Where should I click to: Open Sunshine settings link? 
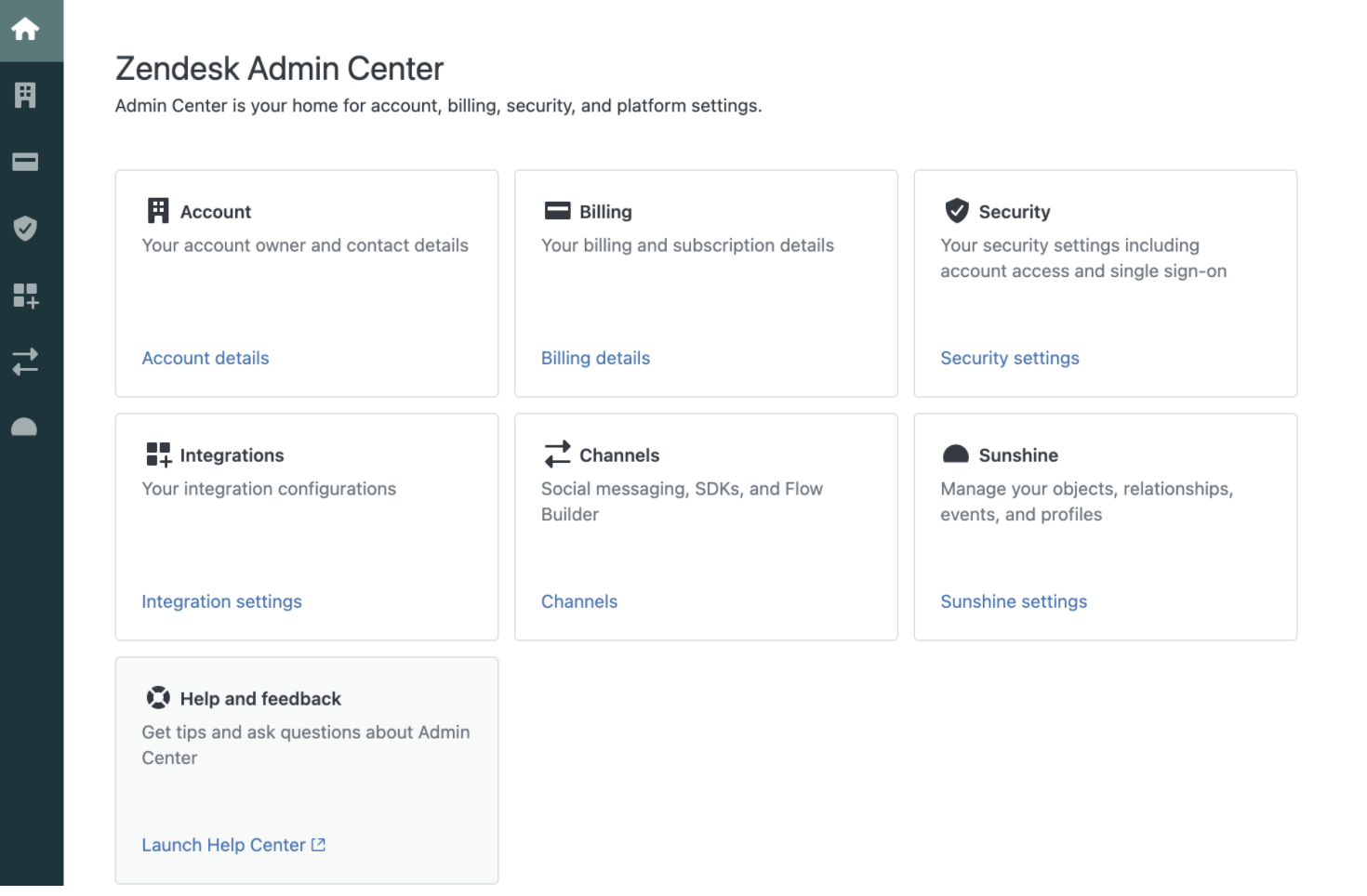1013,601
